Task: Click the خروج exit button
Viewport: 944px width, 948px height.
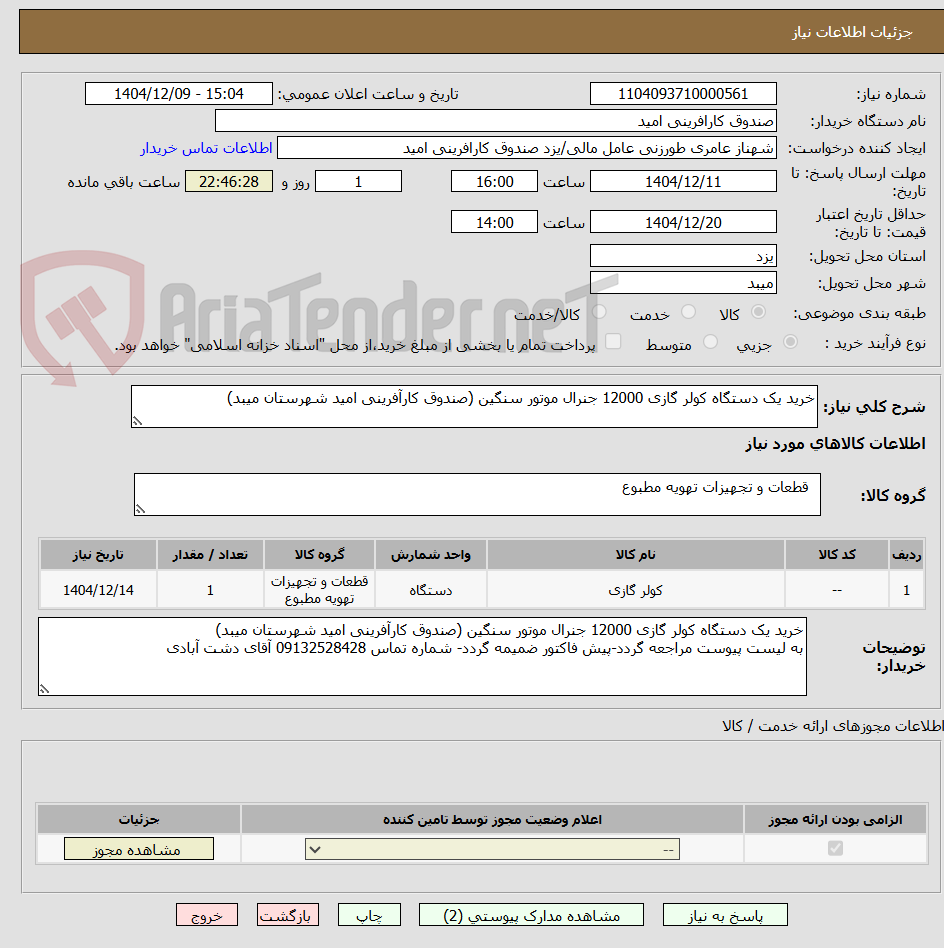Action: [207, 915]
